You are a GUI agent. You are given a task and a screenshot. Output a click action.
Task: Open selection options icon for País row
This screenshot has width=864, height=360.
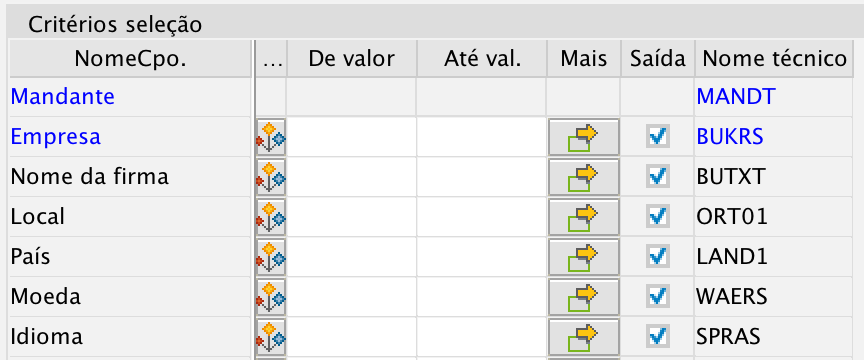click(x=271, y=256)
